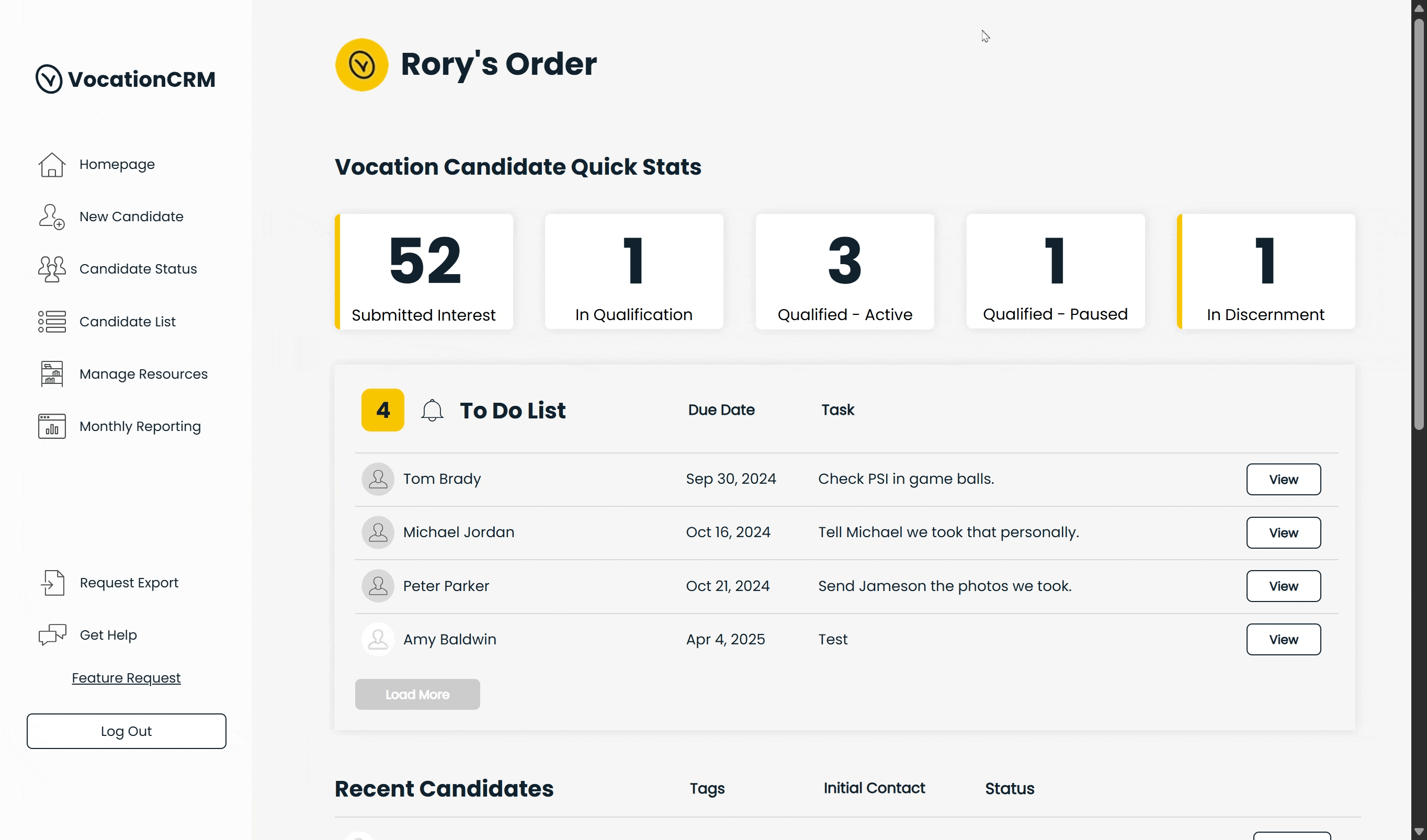1427x840 pixels.
Task: Click the To Do List heading
Action: click(513, 411)
